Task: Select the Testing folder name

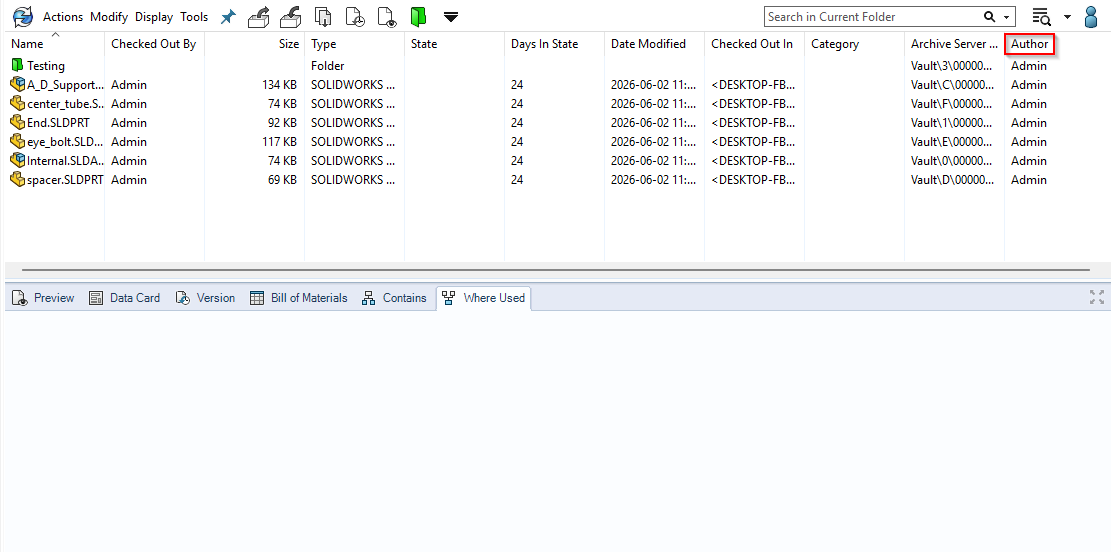Action: pyautogui.click(x=46, y=66)
